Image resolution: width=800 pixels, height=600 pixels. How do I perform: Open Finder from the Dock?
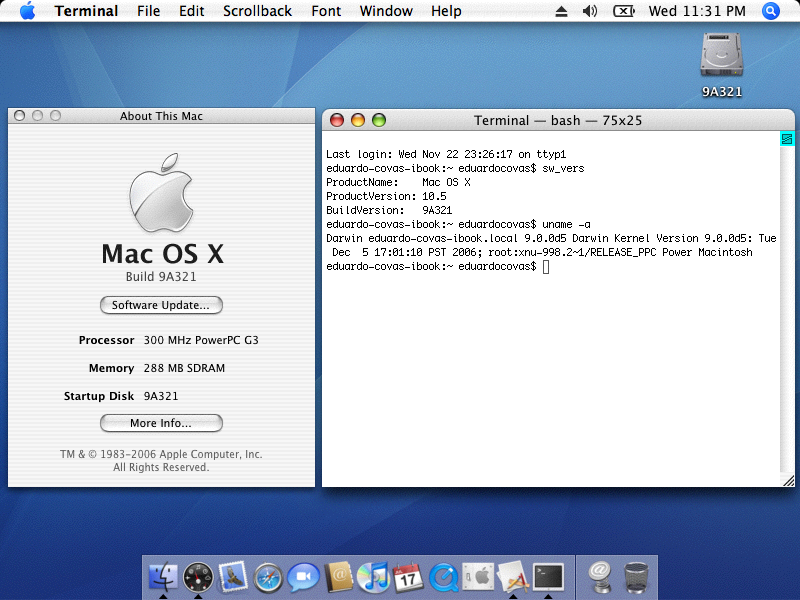click(x=162, y=576)
